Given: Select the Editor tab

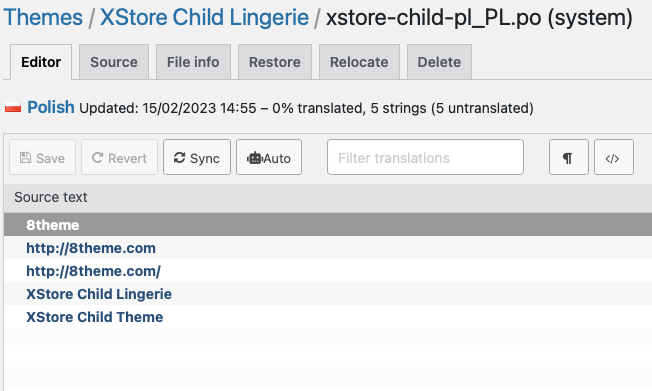Looking at the screenshot, I should pyautogui.click(x=41, y=62).
